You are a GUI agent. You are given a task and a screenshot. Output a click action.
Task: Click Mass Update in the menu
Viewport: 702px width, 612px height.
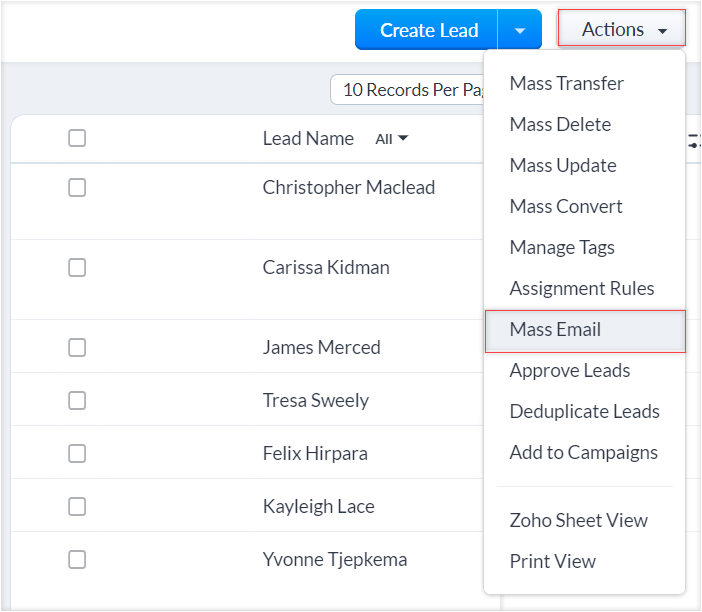pyautogui.click(x=563, y=165)
